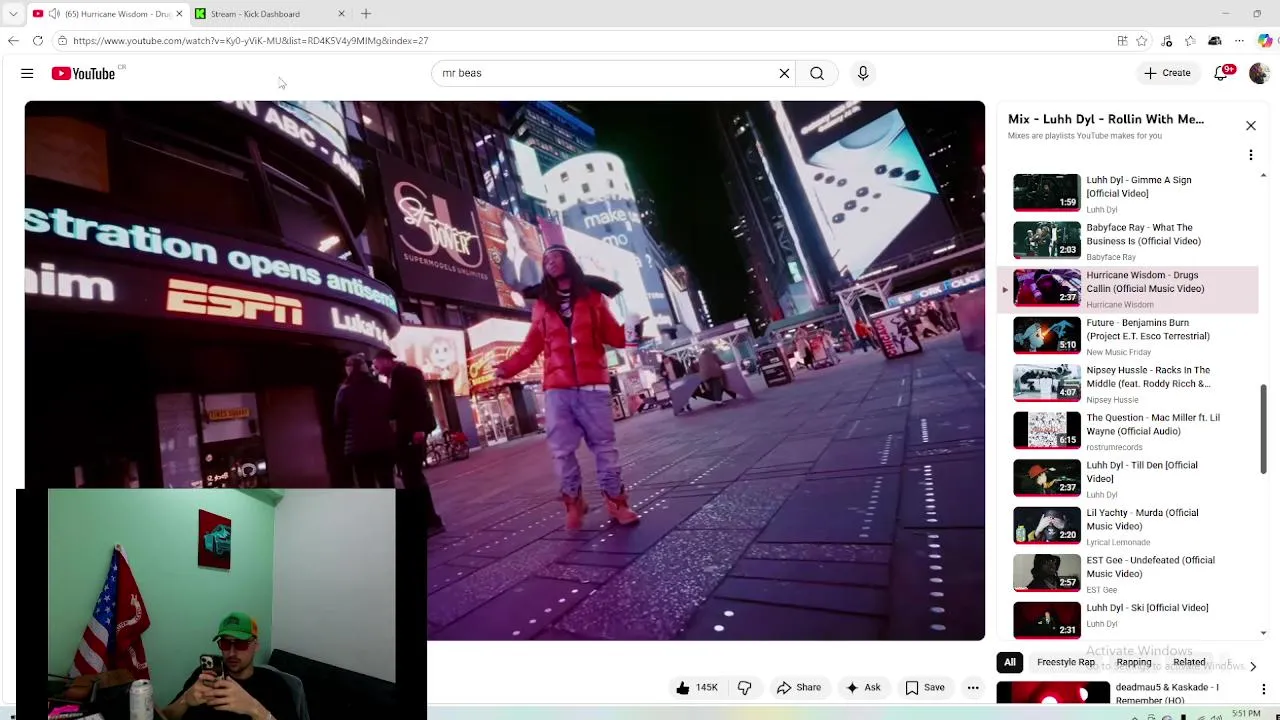This screenshot has width=1280, height=720.
Task: Save the video with the Save button
Action: coord(925,688)
